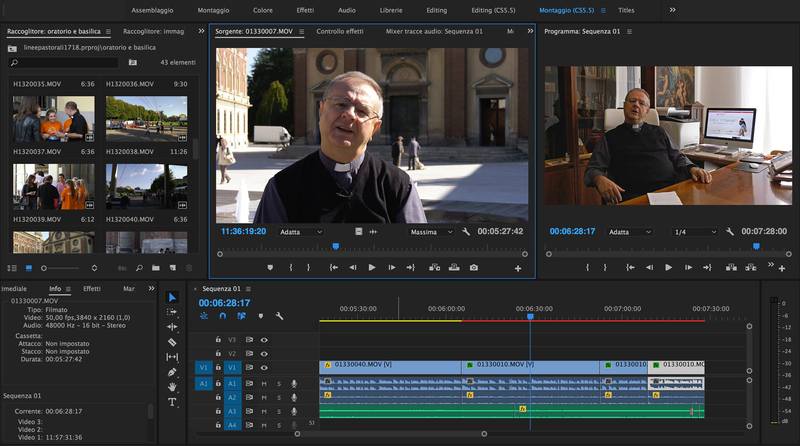Expand the Massima resolution dropdown
800x446 pixels.
432,232
